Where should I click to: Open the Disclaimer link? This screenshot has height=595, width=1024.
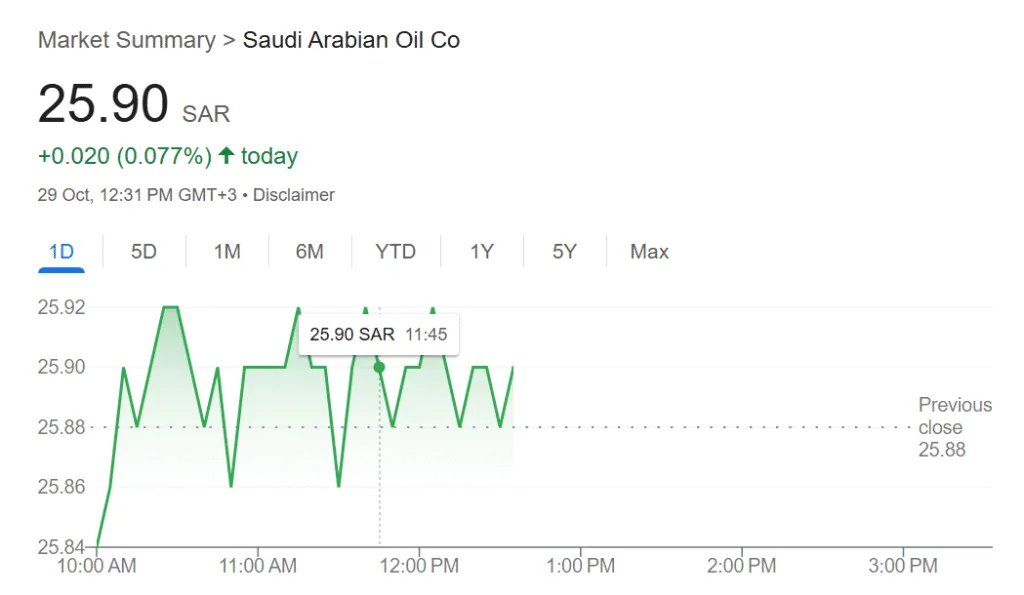(x=293, y=194)
